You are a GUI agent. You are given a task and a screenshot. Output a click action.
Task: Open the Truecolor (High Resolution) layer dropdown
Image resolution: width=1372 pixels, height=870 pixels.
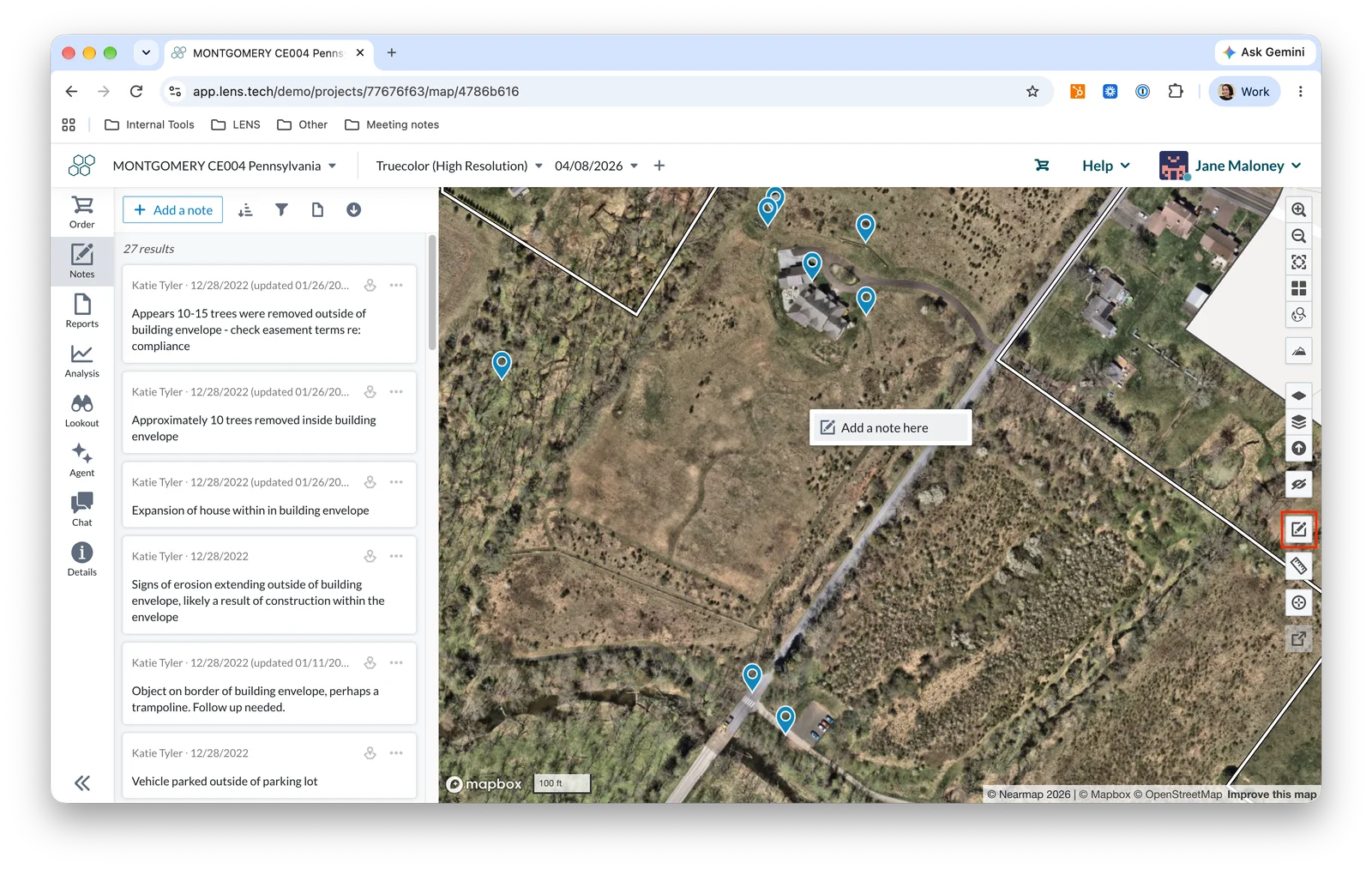pyautogui.click(x=459, y=166)
